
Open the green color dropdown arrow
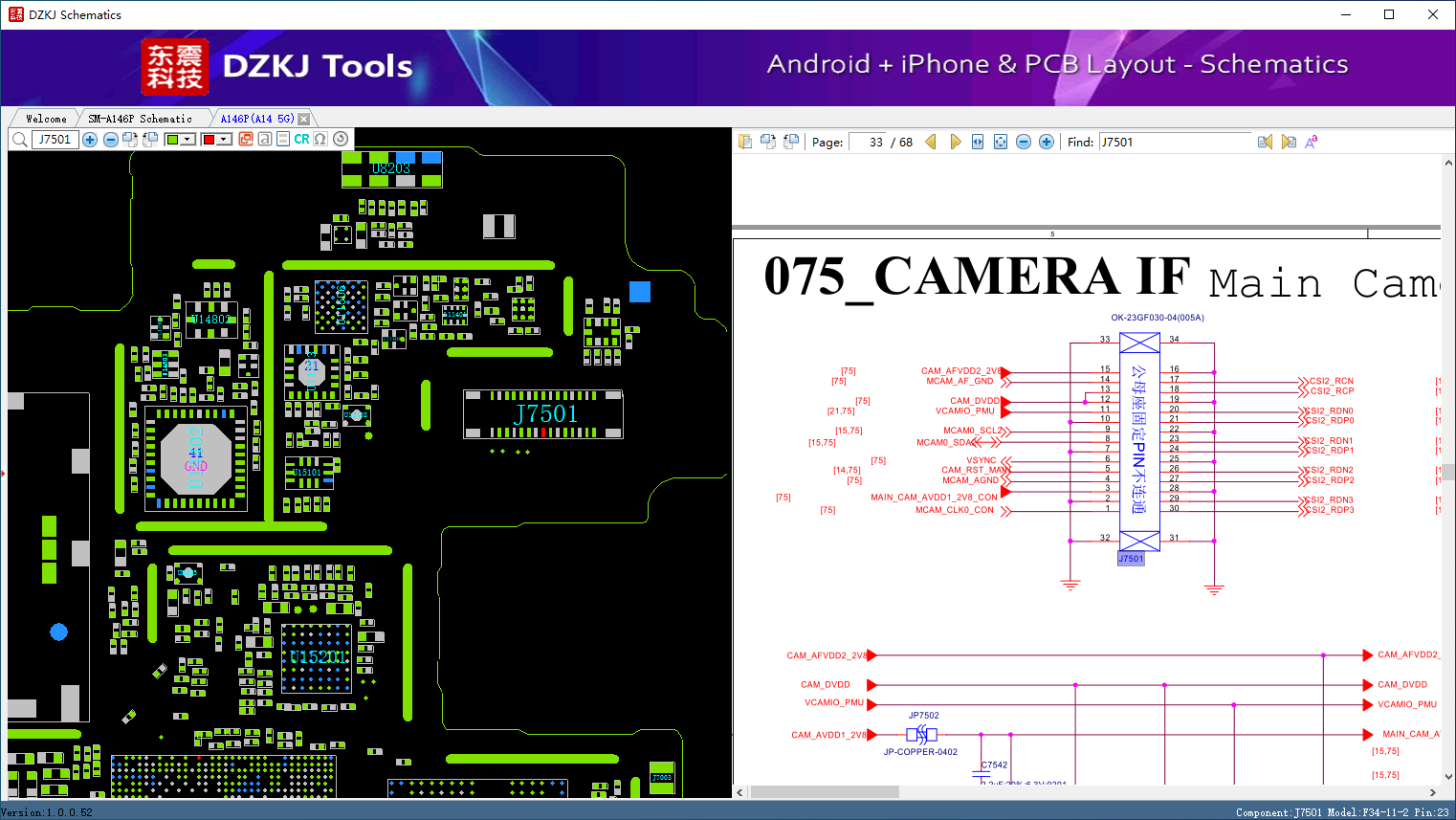coord(188,140)
